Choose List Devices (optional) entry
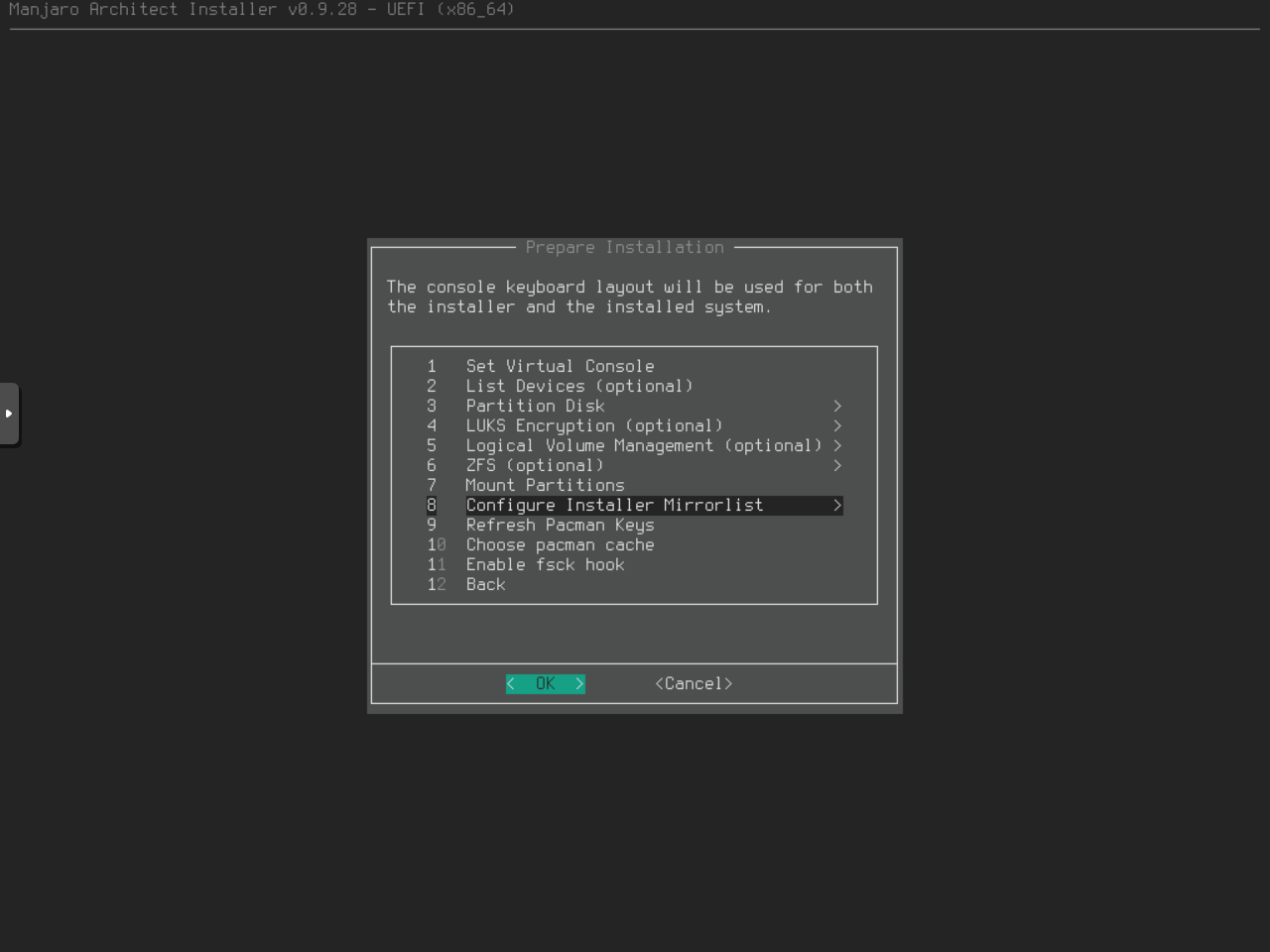This screenshot has height=952, width=1270. point(579,386)
